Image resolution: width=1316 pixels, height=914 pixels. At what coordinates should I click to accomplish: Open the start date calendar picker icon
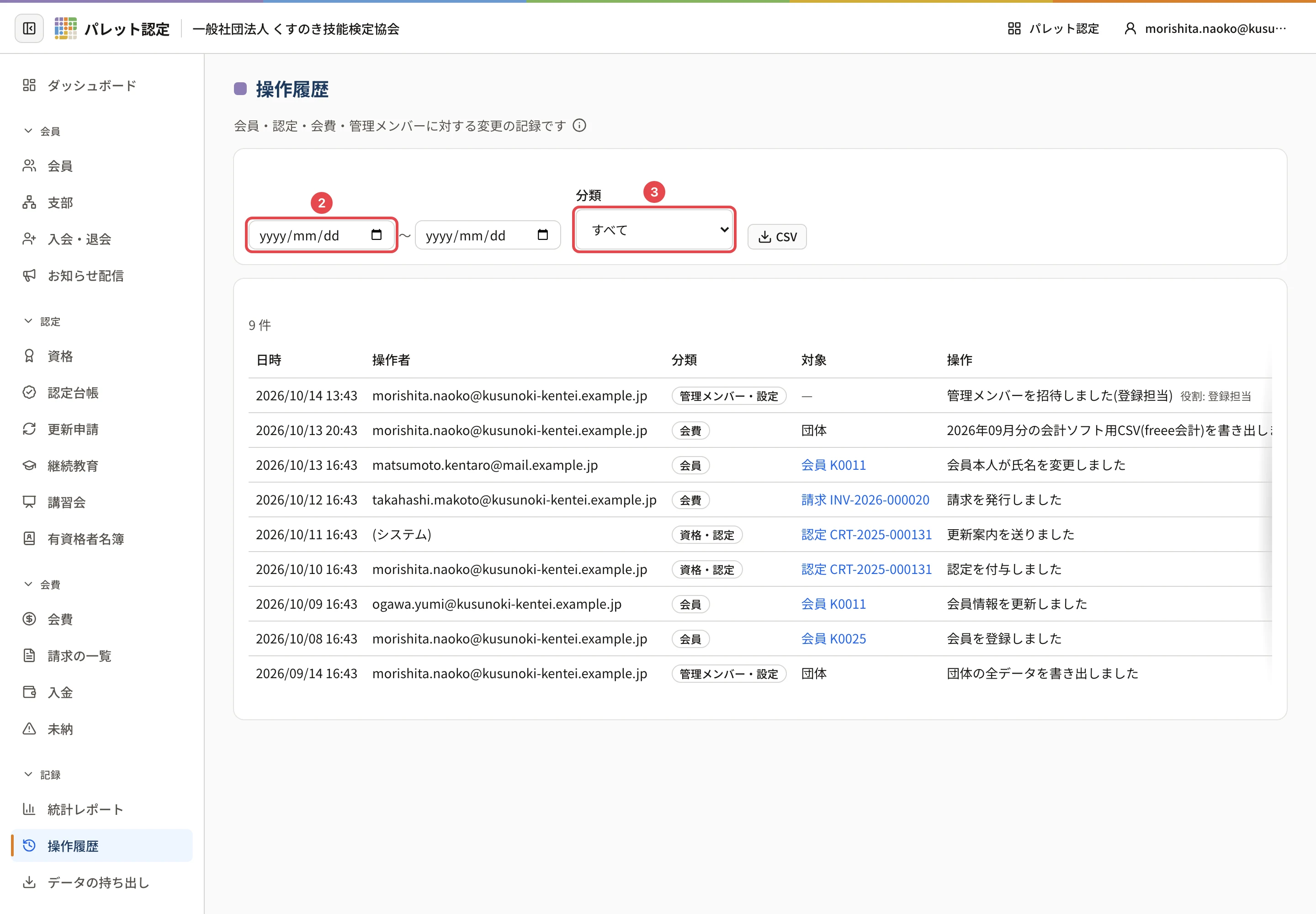pos(376,235)
